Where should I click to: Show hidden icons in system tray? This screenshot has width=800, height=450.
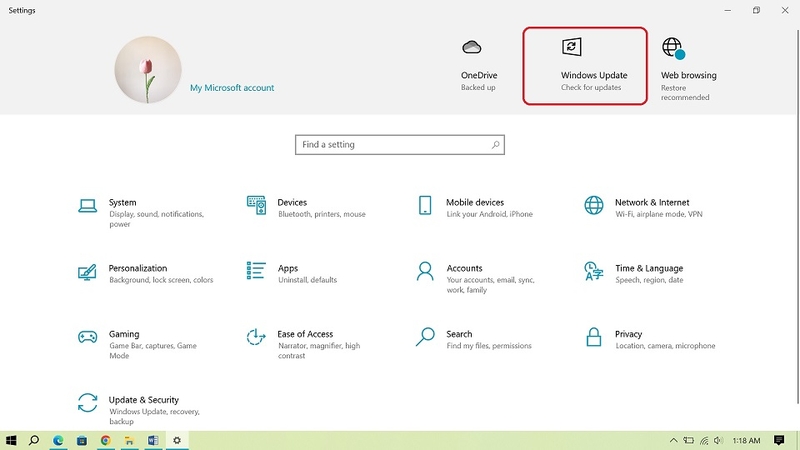[x=673, y=440]
